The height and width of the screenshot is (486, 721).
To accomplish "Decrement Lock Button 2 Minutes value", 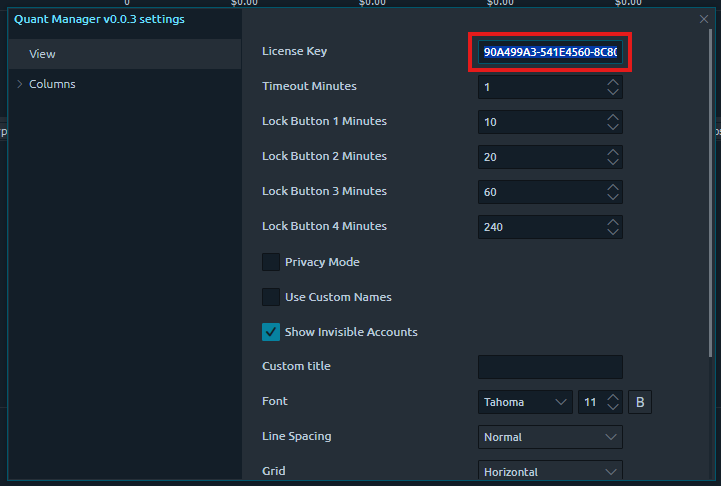I will [x=612, y=163].
